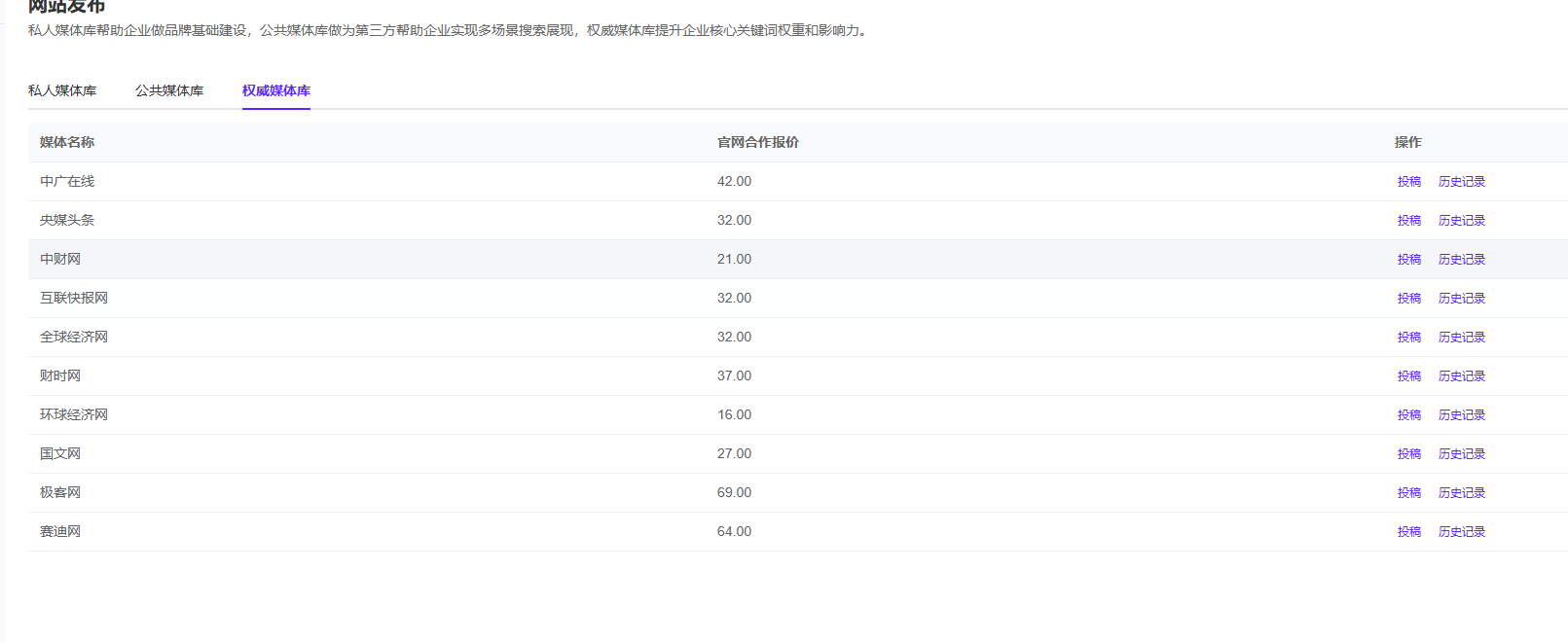Click the 操作 column header
The height and width of the screenshot is (643, 1568).
coord(1408,142)
